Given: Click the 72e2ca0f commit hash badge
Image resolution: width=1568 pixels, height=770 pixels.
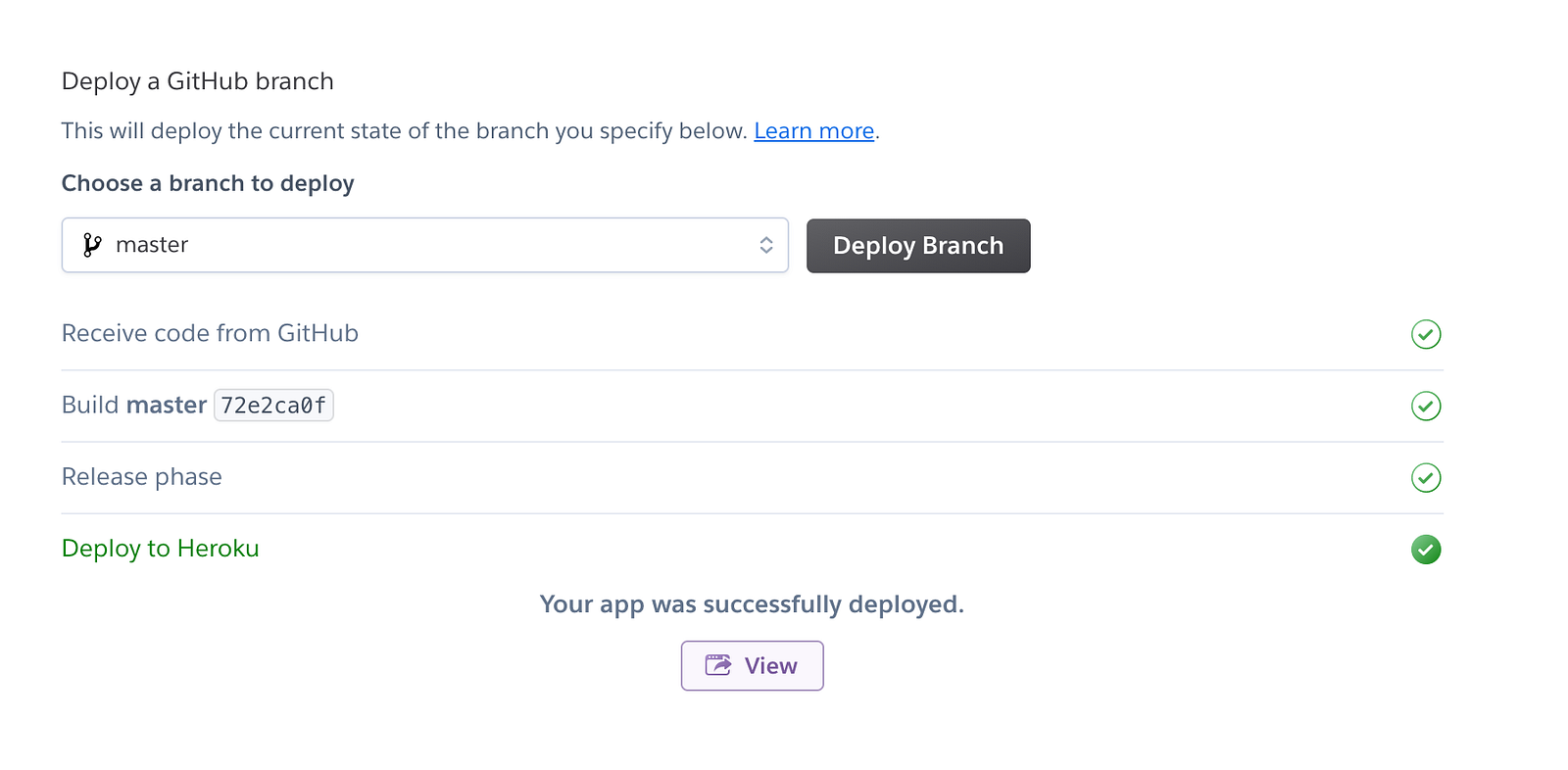Looking at the screenshot, I should pos(273,406).
